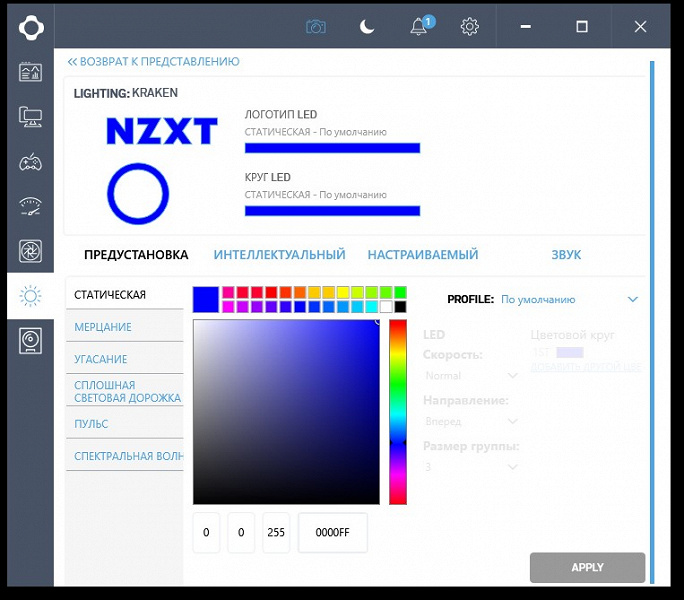Image resolution: width=684 pixels, height=600 pixels.
Task: Pick the yellow preset color swatch
Action: coord(343,292)
